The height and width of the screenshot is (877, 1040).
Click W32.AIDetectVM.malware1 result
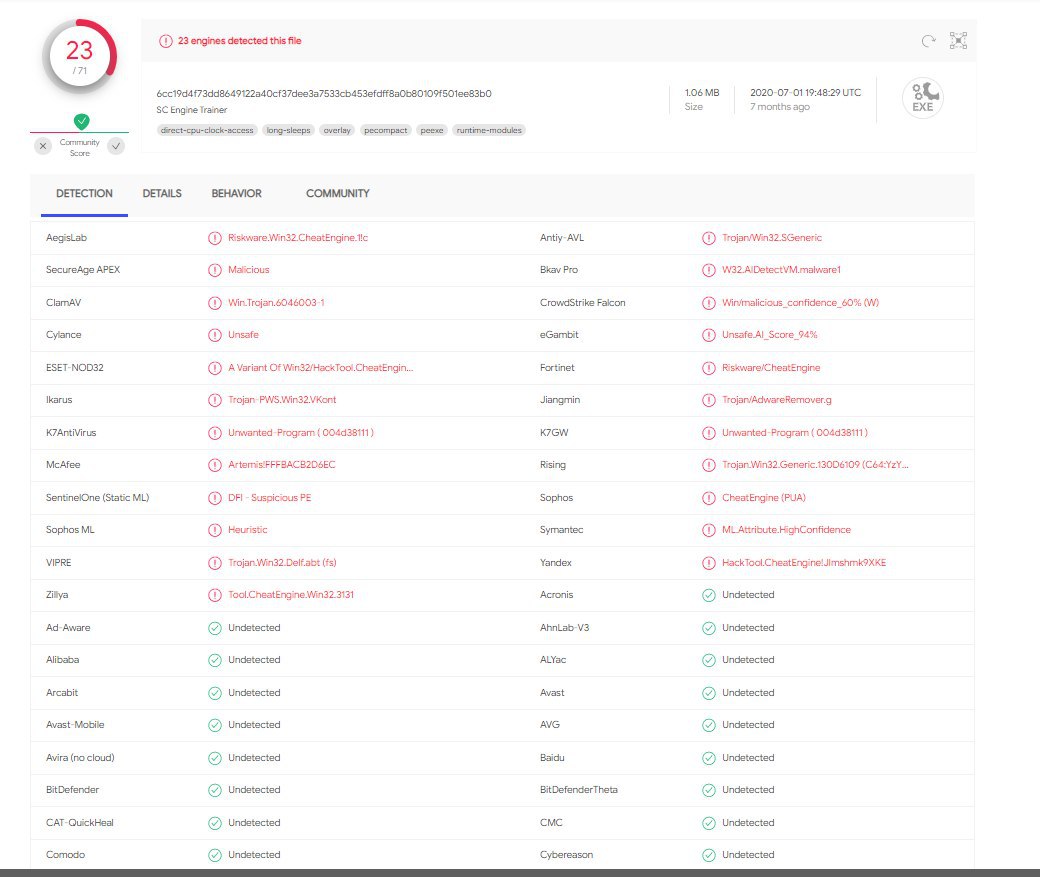click(781, 270)
